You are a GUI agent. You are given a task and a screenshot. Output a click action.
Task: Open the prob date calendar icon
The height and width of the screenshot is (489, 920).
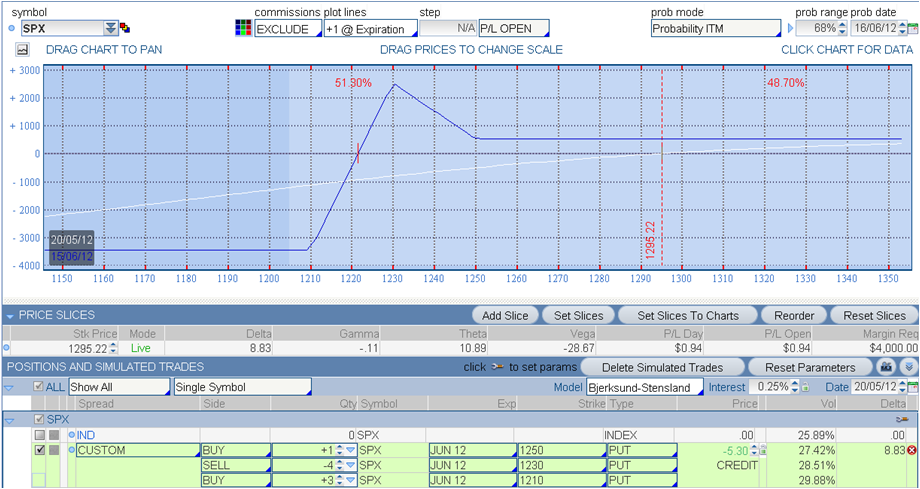point(913,28)
